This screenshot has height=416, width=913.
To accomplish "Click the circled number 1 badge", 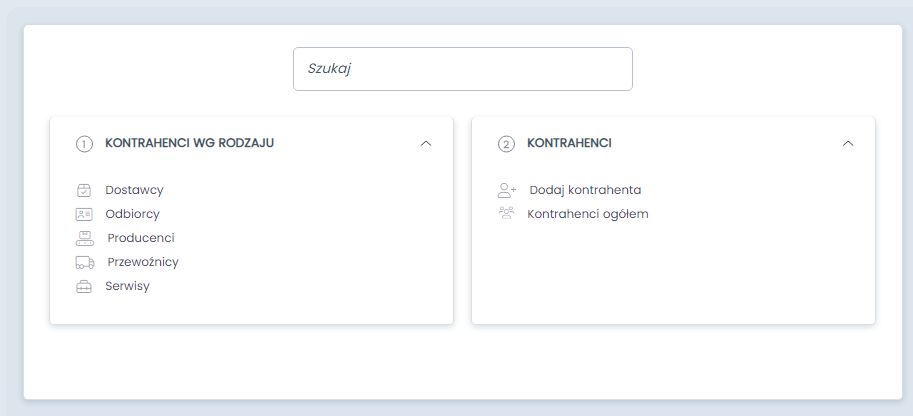I will coord(84,144).
